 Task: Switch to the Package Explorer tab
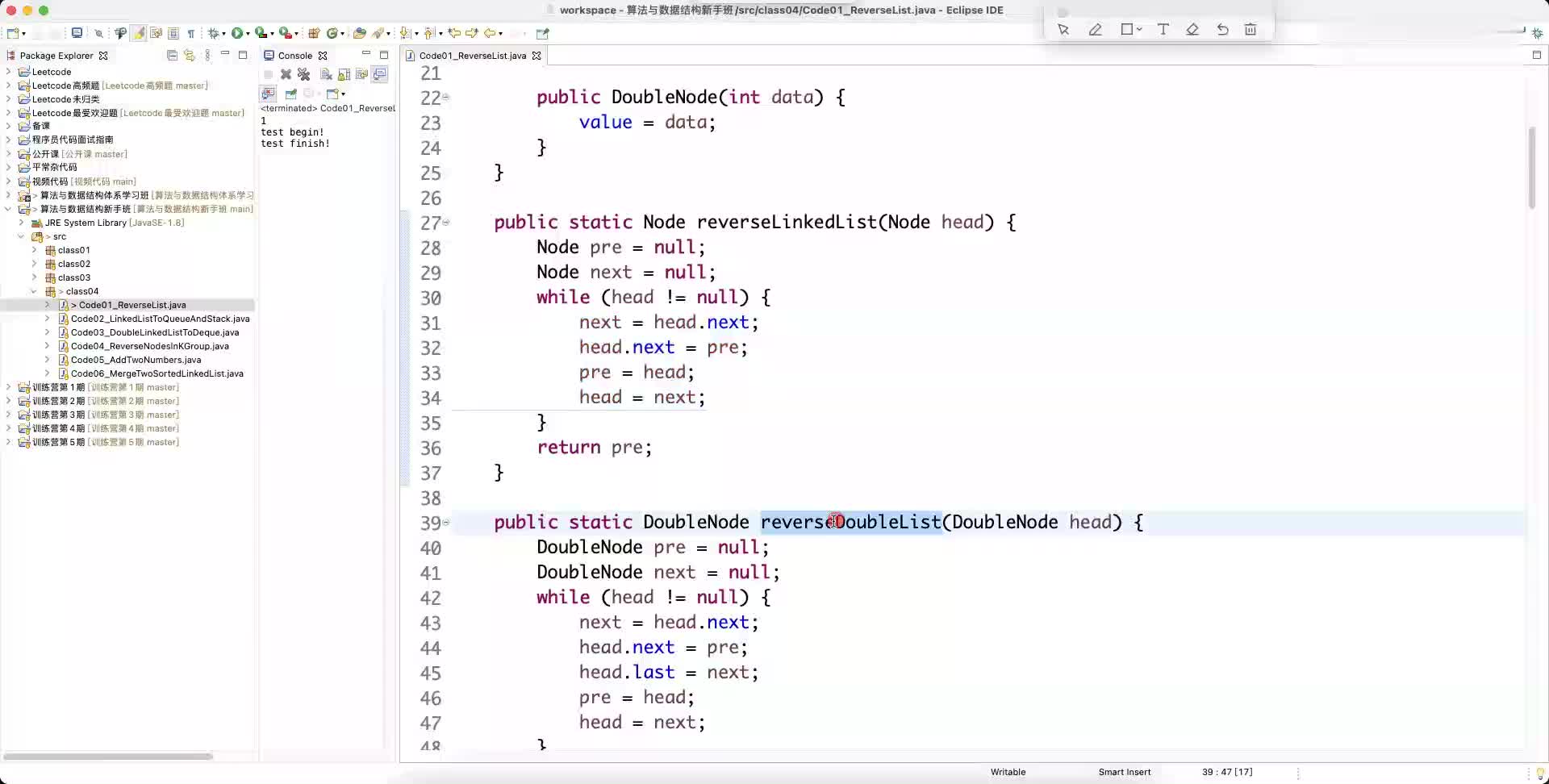click(x=56, y=56)
